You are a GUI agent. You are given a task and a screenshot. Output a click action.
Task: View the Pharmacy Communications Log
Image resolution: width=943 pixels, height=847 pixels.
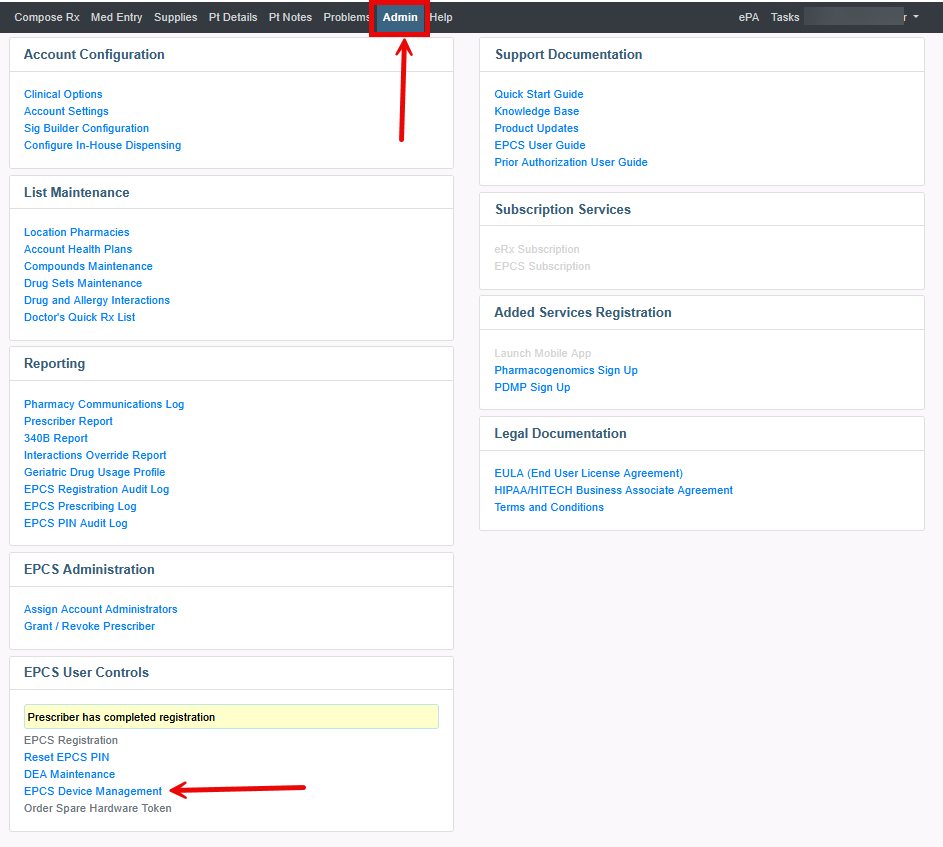tap(104, 404)
